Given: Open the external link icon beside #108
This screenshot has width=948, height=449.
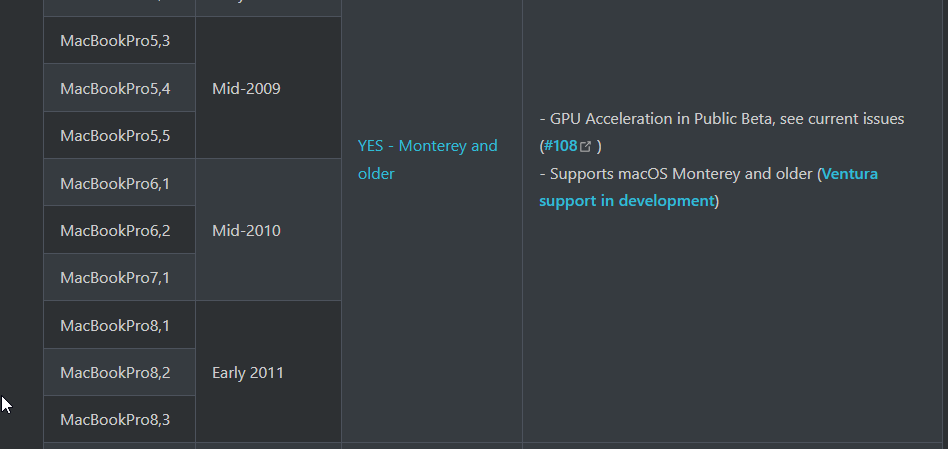Looking at the screenshot, I should (x=586, y=147).
